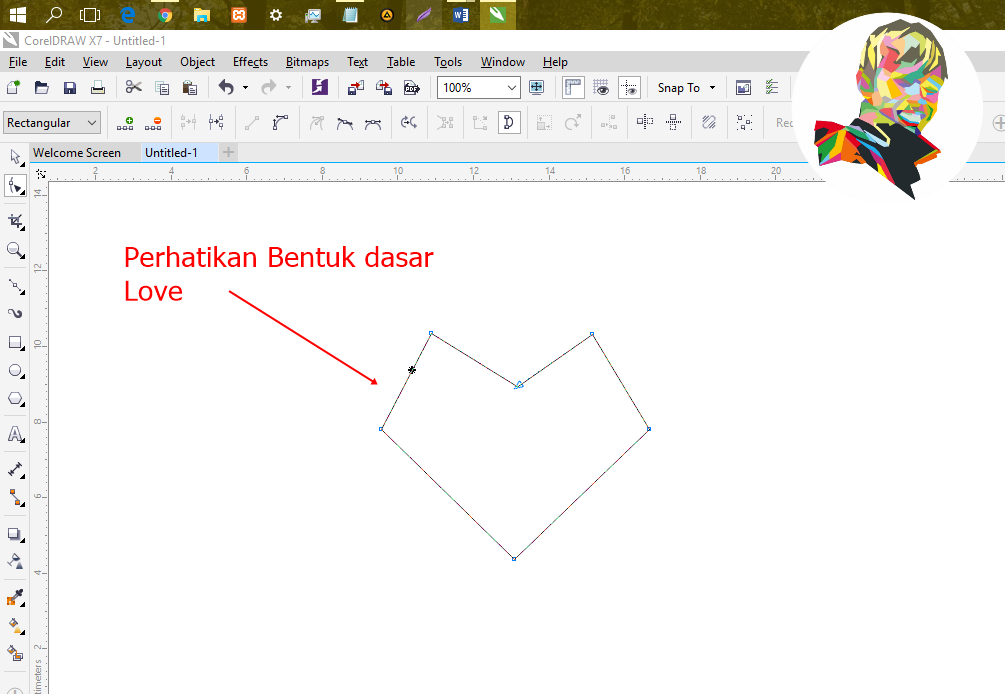This screenshot has height=694, width=1005.
Task: Click Convert to Curve on the property bar
Action: [x=279, y=122]
